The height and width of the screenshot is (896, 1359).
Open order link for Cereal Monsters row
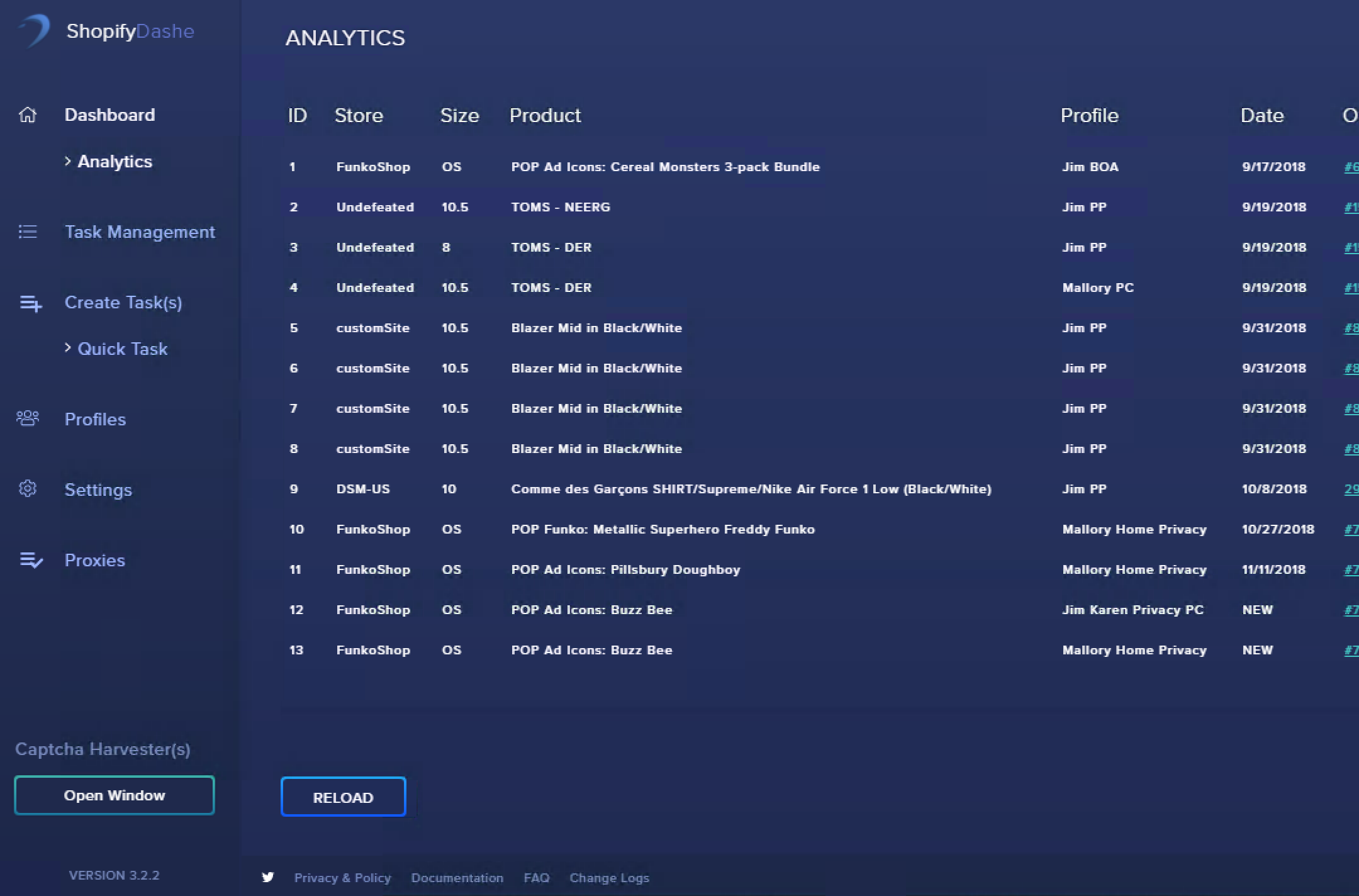[x=1351, y=167]
